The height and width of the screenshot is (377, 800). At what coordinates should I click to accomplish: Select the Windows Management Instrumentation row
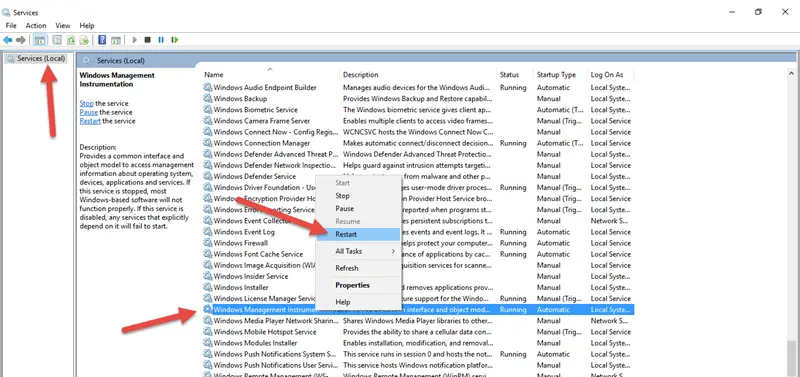click(418, 310)
